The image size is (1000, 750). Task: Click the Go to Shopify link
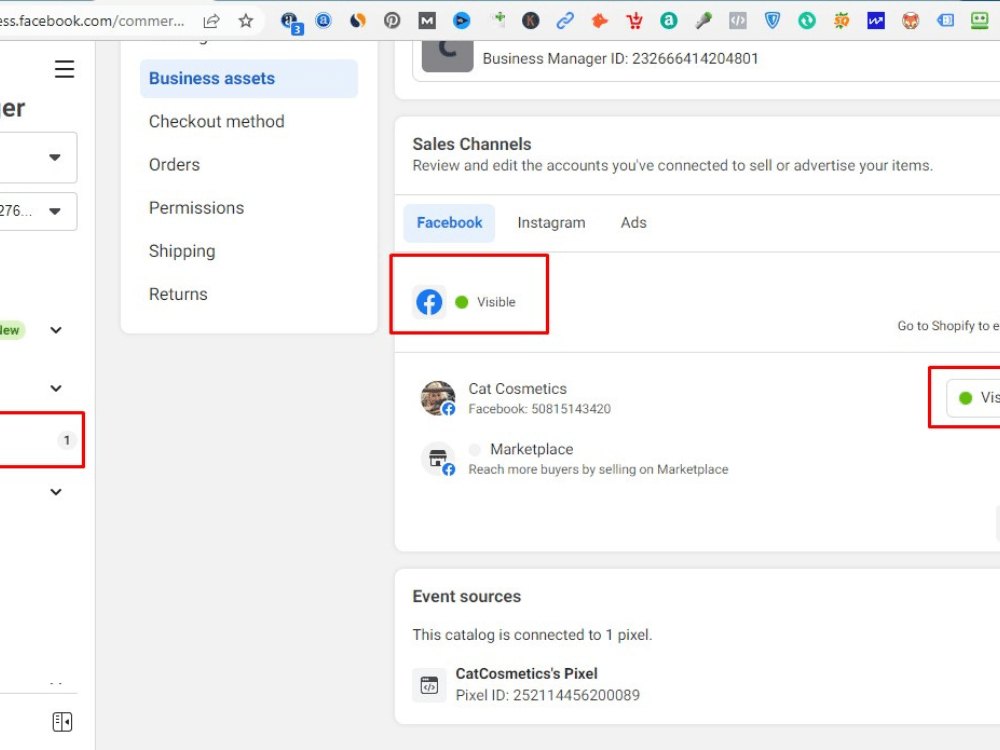click(948, 326)
